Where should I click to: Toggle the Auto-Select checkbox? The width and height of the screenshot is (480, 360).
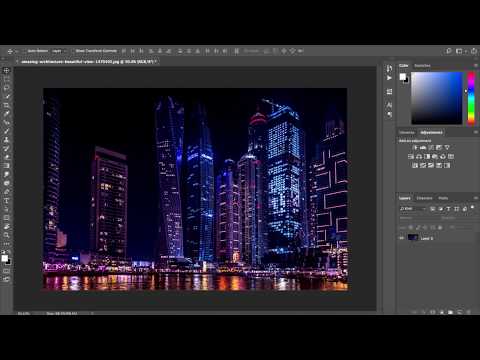(x=25, y=51)
